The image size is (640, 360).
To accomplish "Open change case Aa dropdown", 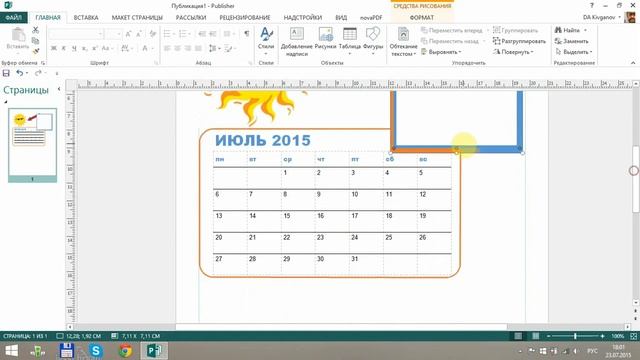I will 107,48.
